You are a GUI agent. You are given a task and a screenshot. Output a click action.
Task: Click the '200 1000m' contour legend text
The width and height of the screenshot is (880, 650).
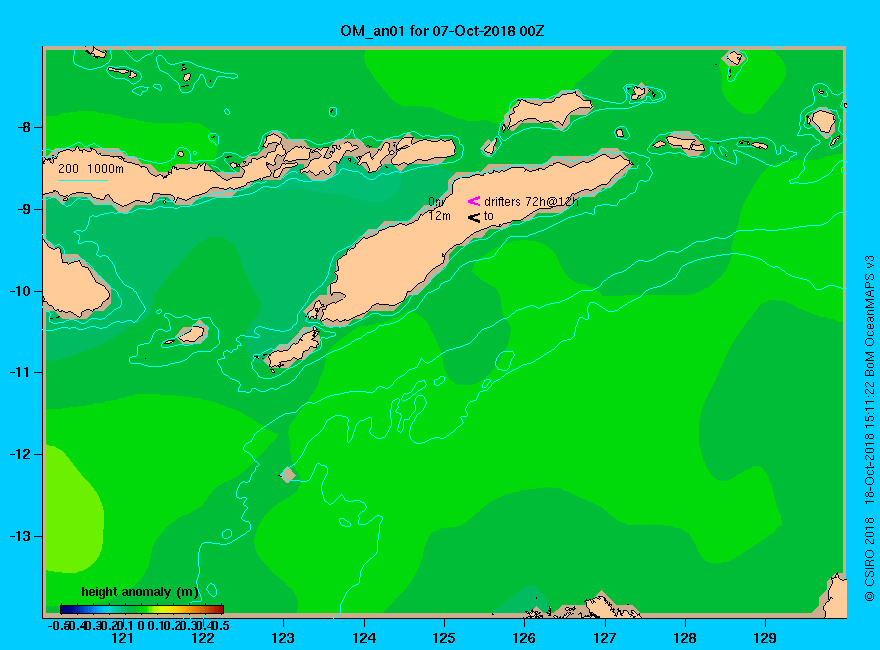pos(91,168)
